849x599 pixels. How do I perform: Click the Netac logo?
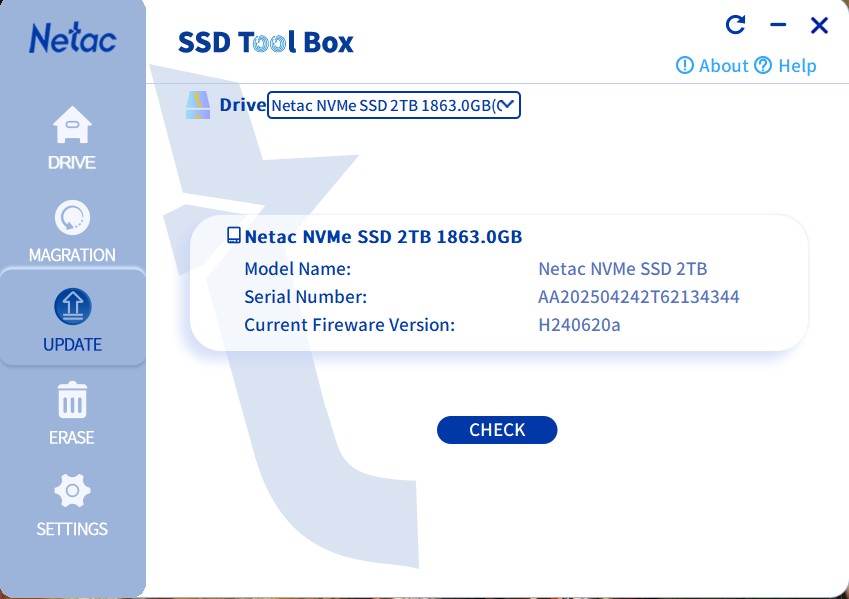[73, 38]
